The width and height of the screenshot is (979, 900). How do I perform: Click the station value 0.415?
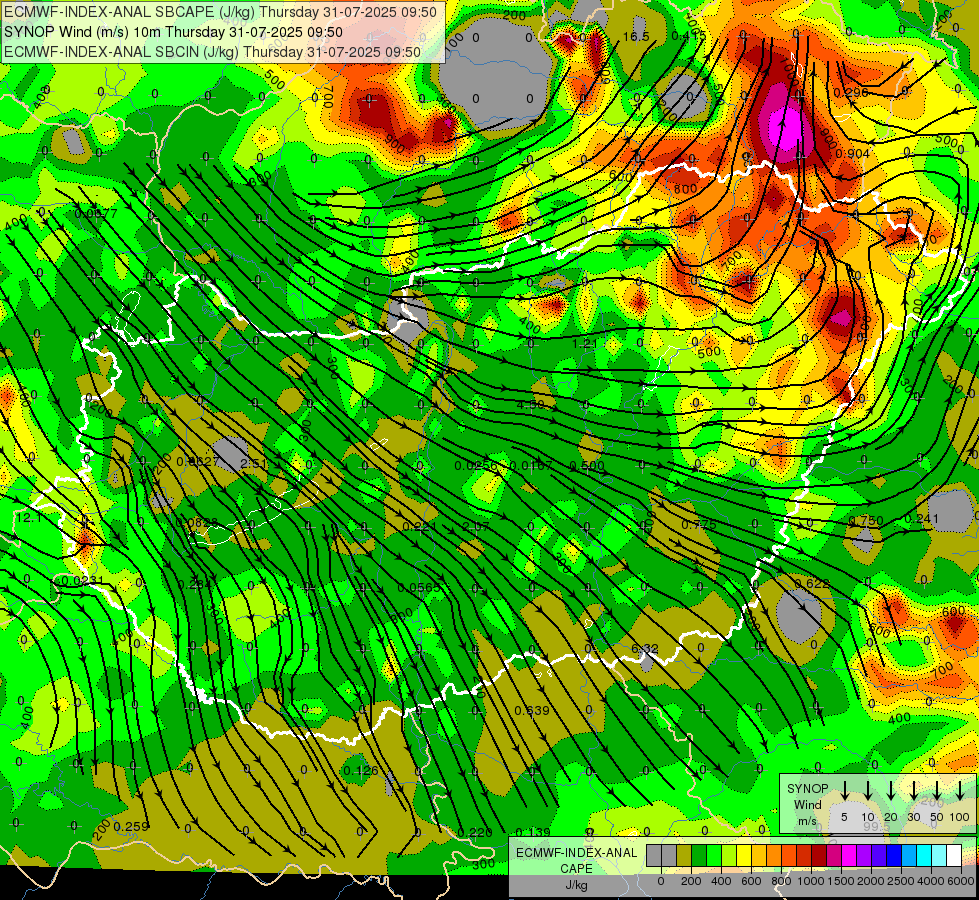[x=689, y=36]
